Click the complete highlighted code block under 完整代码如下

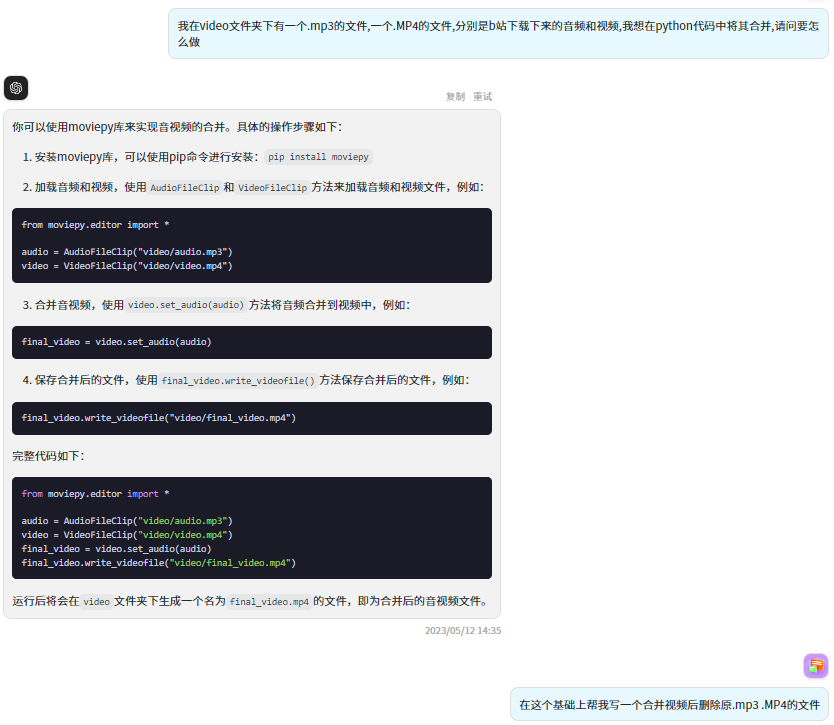(252, 528)
